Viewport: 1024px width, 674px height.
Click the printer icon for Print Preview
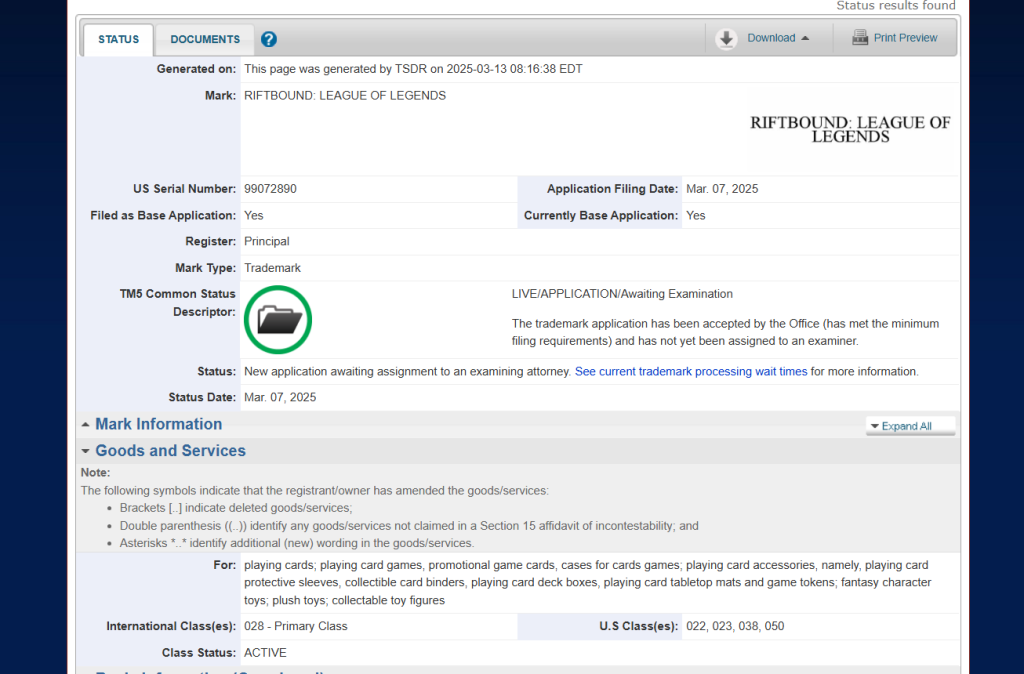(860, 38)
